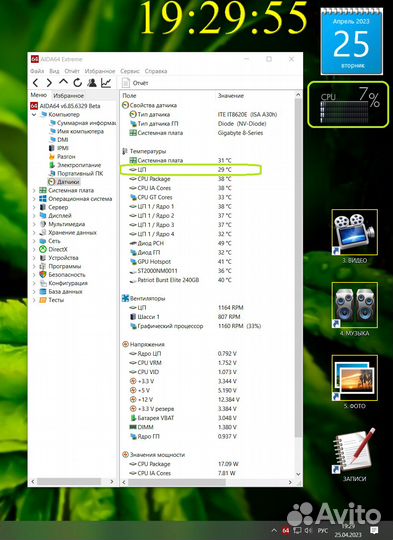Expand the DirectX tree node
Image resolution: width=393 pixels, height=540 pixels.
34,249
